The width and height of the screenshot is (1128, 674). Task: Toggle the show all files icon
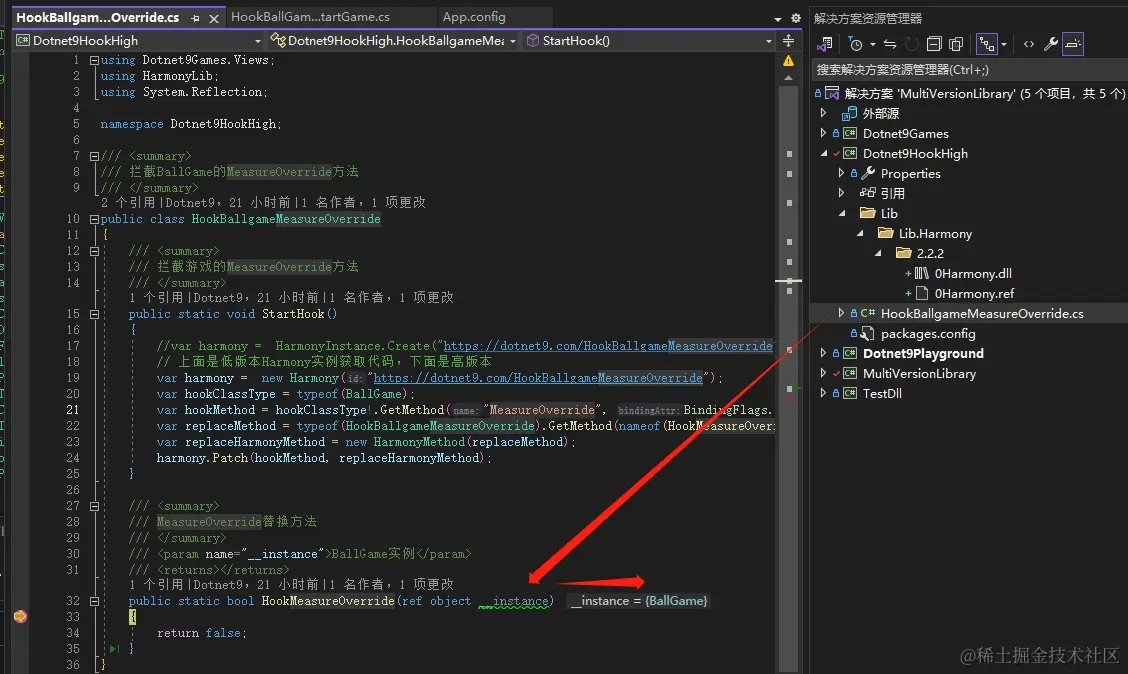coord(955,45)
